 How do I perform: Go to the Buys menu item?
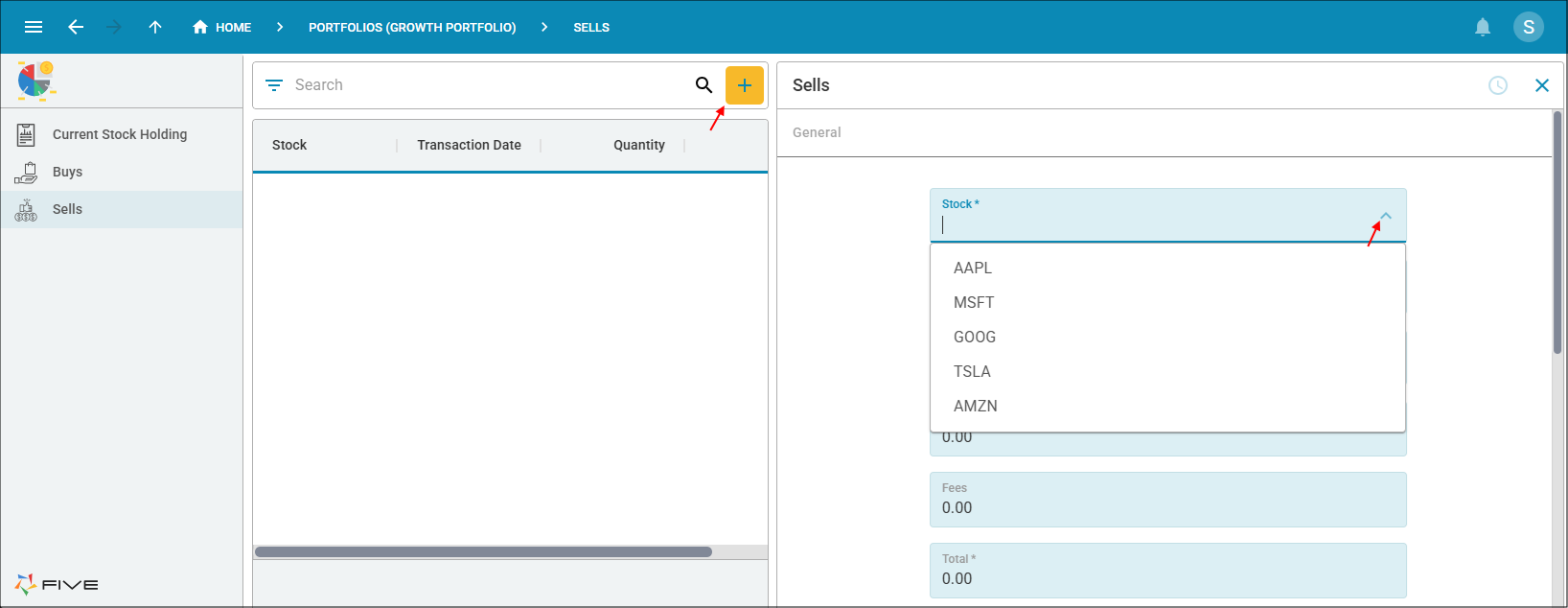coord(67,172)
